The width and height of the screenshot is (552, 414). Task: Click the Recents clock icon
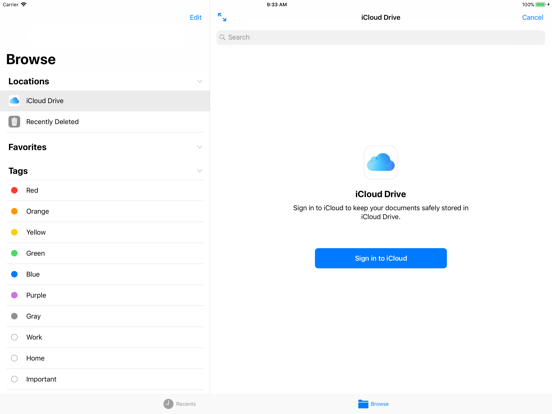tap(168, 404)
